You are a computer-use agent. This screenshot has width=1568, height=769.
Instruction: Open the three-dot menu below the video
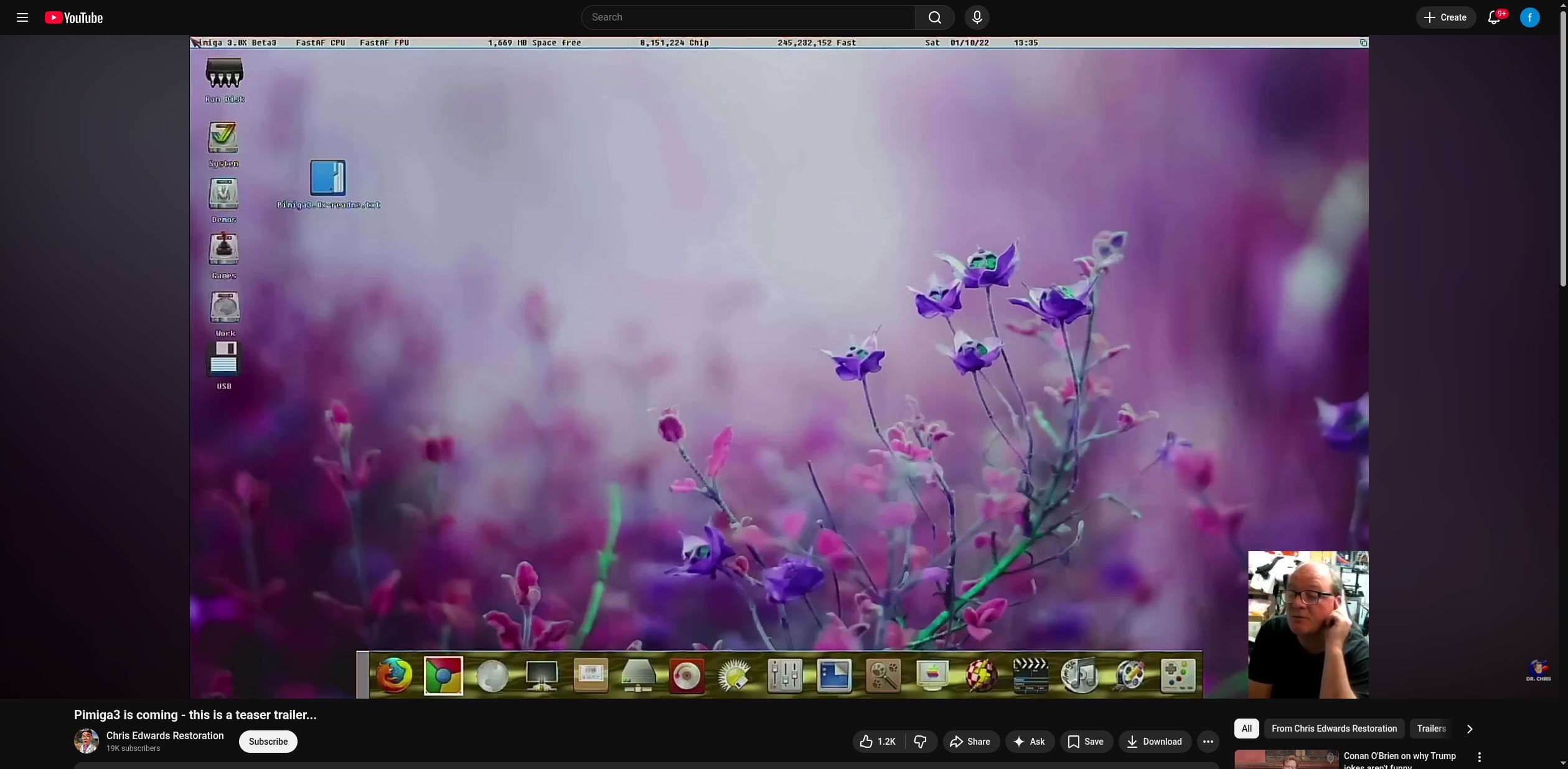coord(1208,742)
